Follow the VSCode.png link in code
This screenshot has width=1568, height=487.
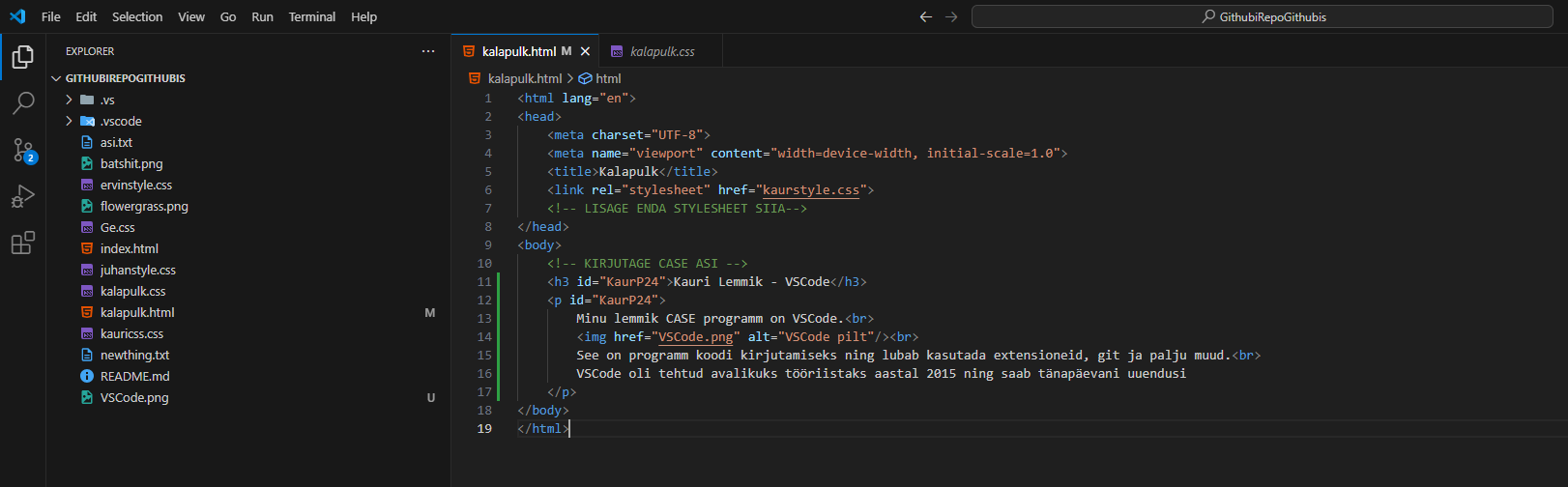point(696,337)
